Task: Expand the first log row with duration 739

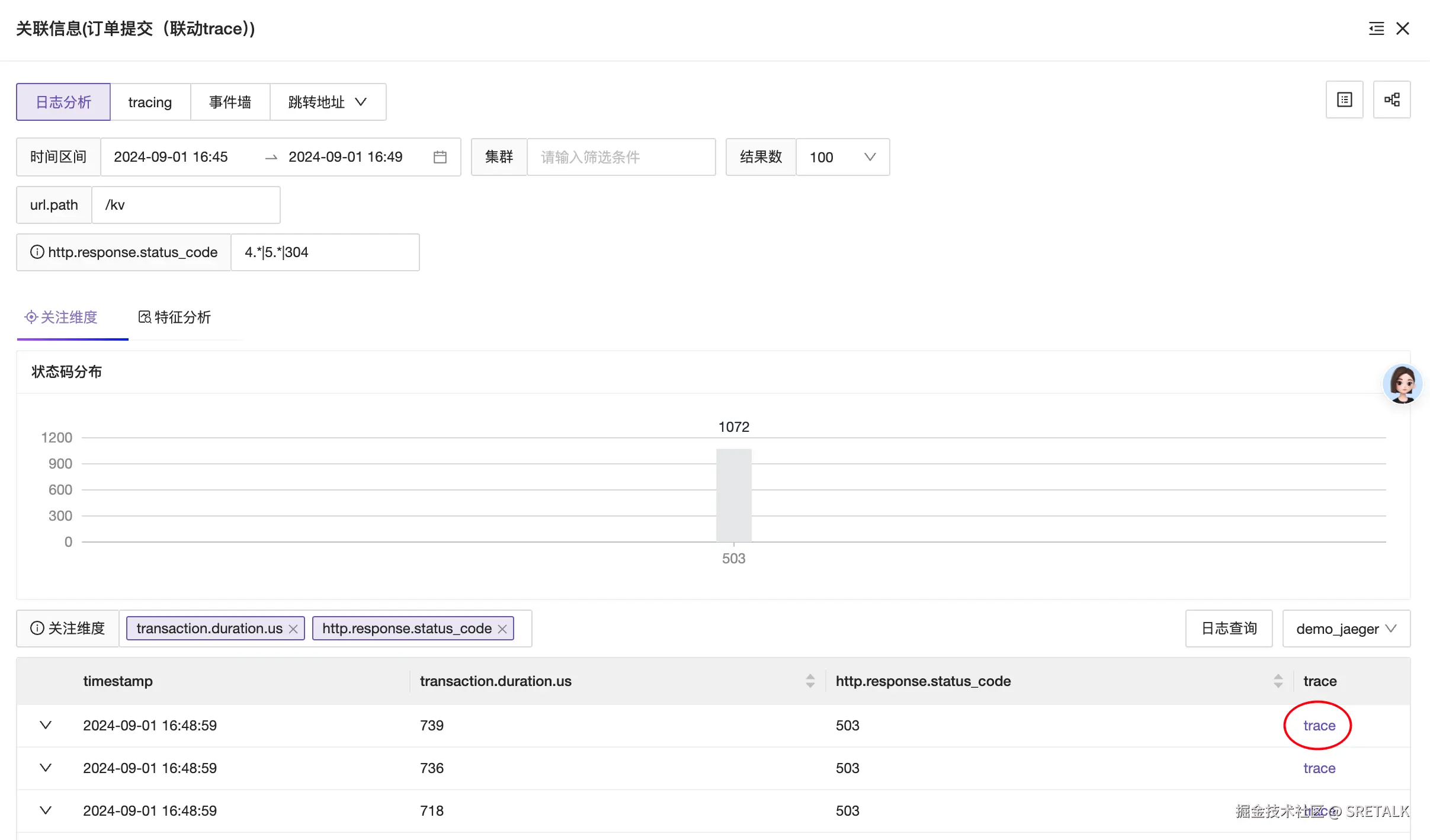Action: (46, 725)
